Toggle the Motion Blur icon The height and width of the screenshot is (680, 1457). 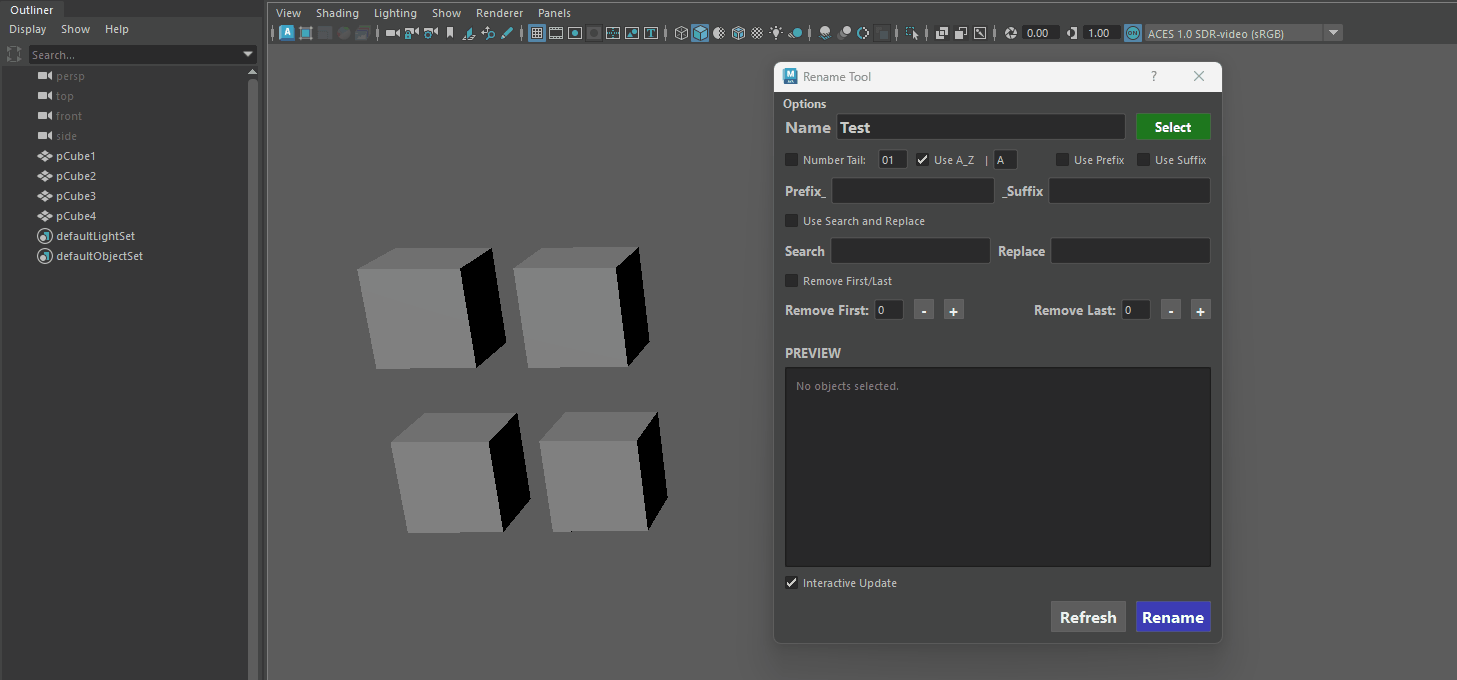(844, 33)
